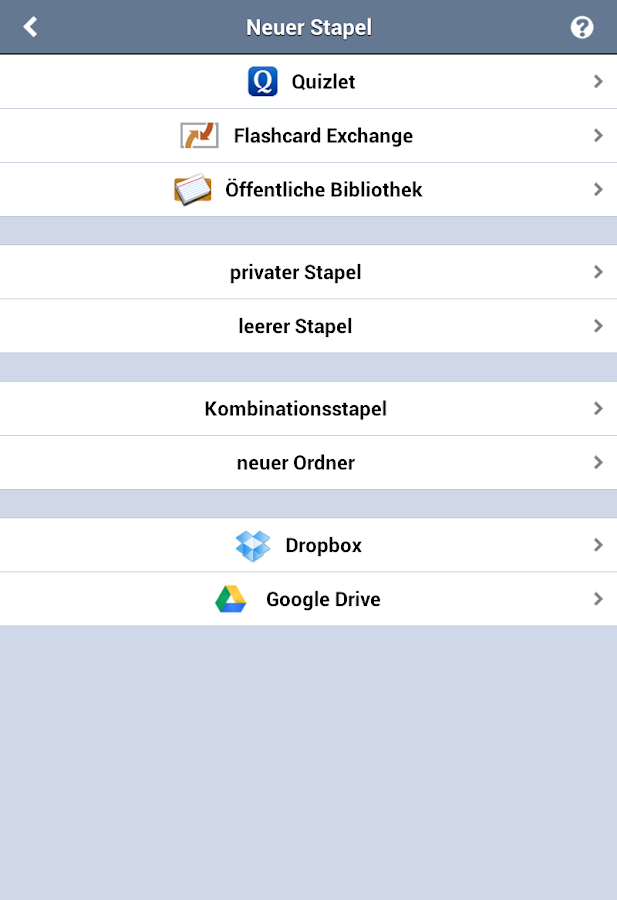Click chevron beside Google Drive

[x=598, y=599]
